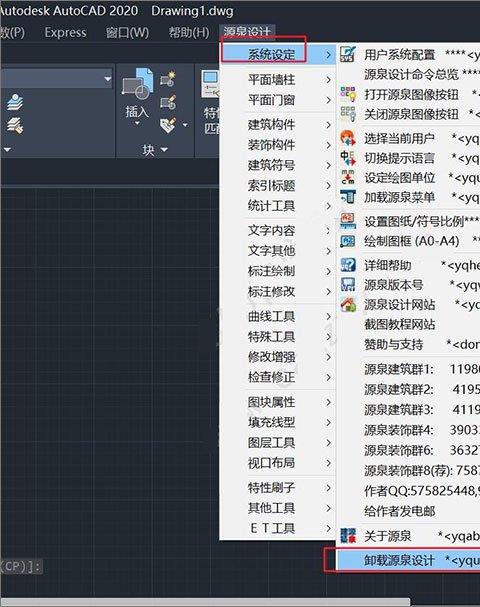Select 曲线工具 menu item
This screenshot has width=480, height=607.
(x=278, y=316)
